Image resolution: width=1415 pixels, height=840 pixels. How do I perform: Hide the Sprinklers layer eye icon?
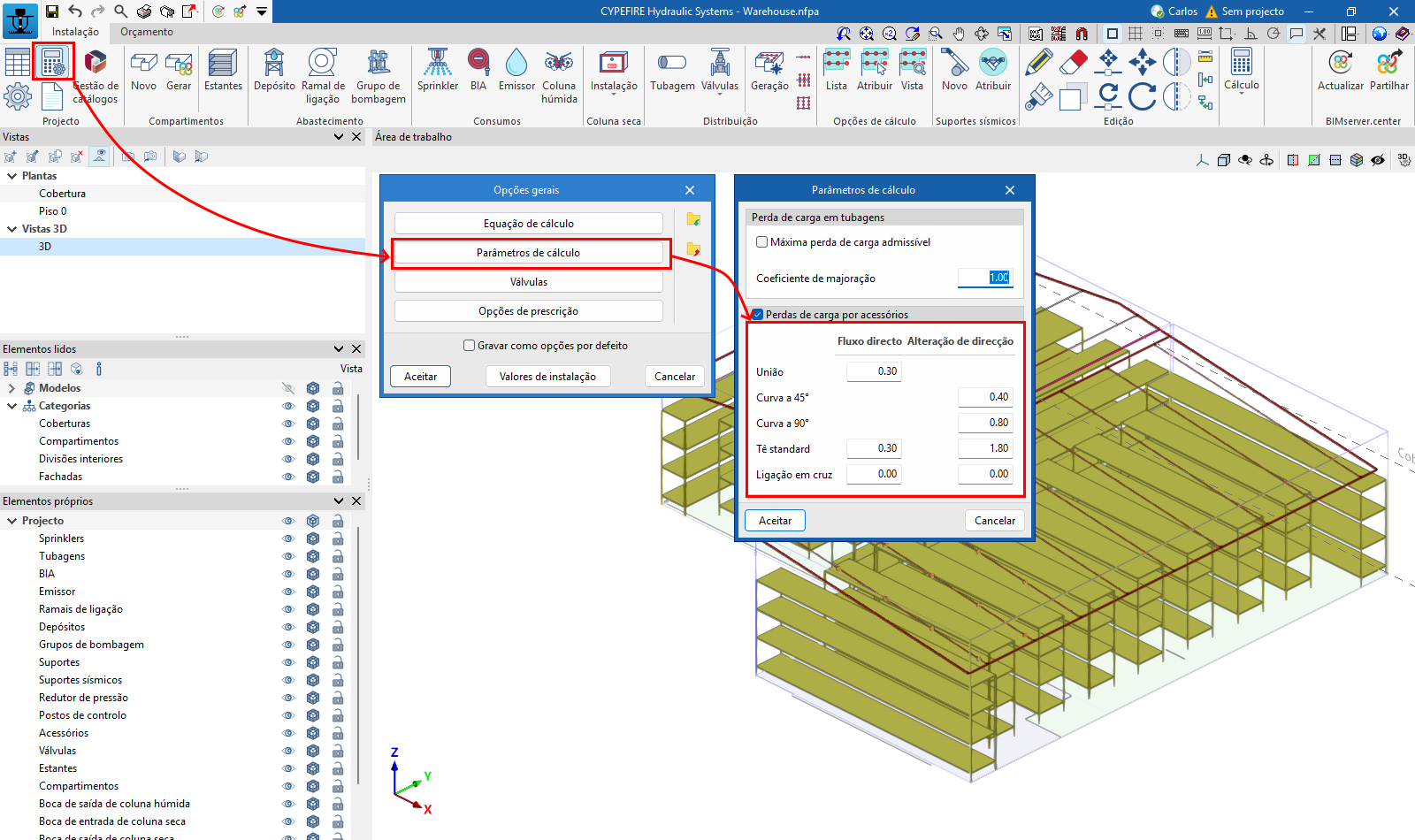point(287,538)
